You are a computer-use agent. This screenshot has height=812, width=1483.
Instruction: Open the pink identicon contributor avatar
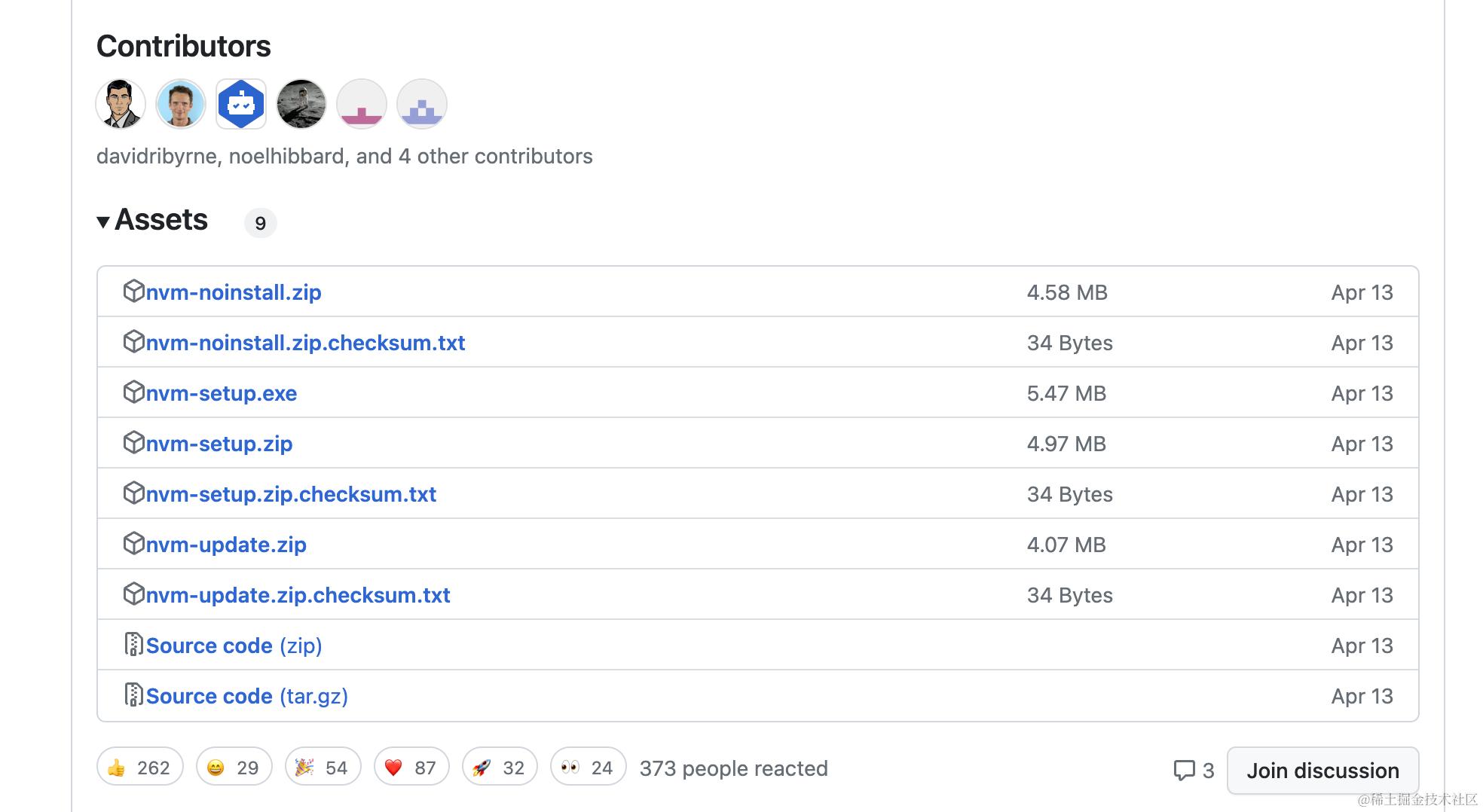[362, 104]
